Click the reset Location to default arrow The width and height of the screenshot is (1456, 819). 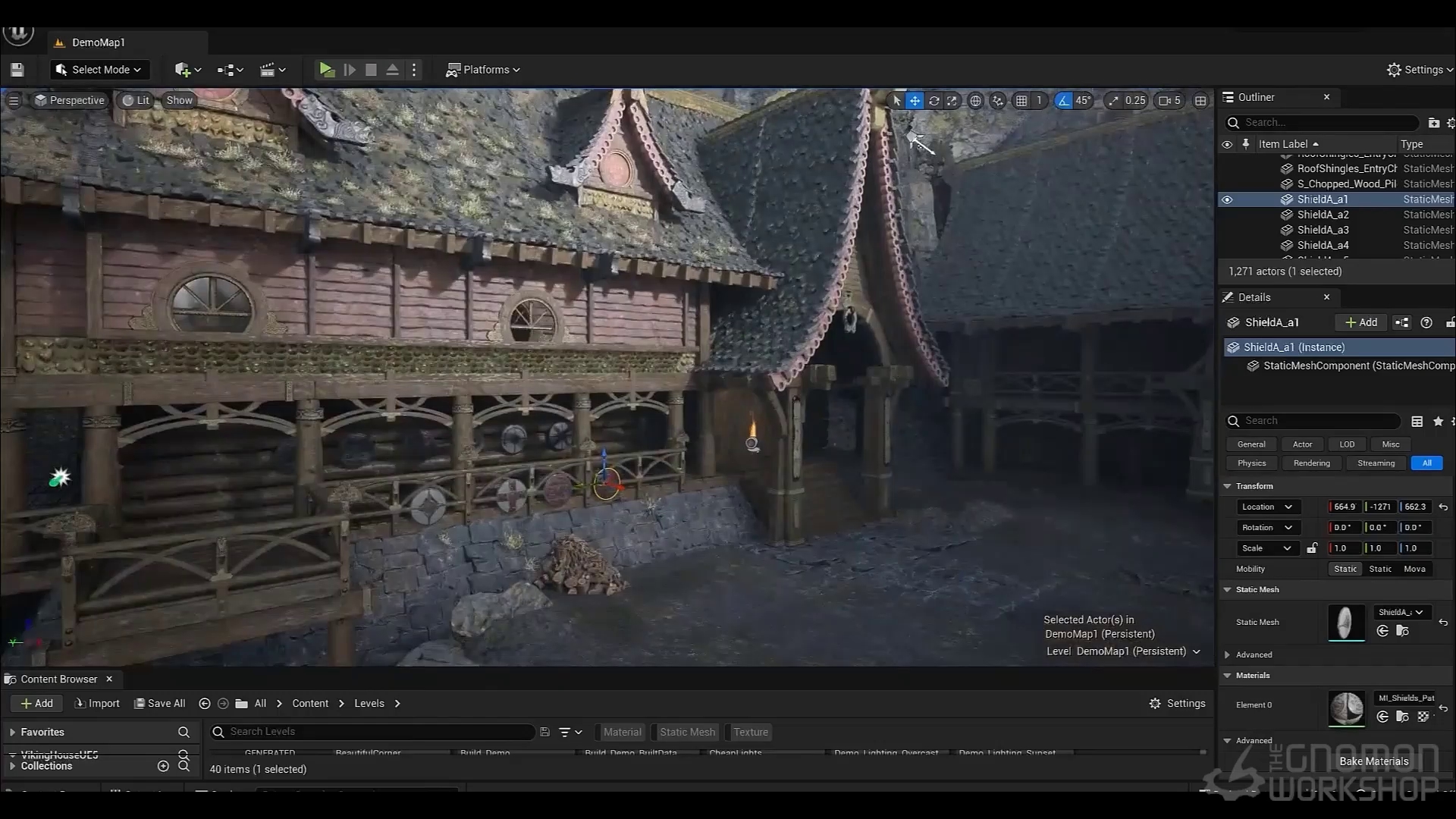(x=1443, y=507)
